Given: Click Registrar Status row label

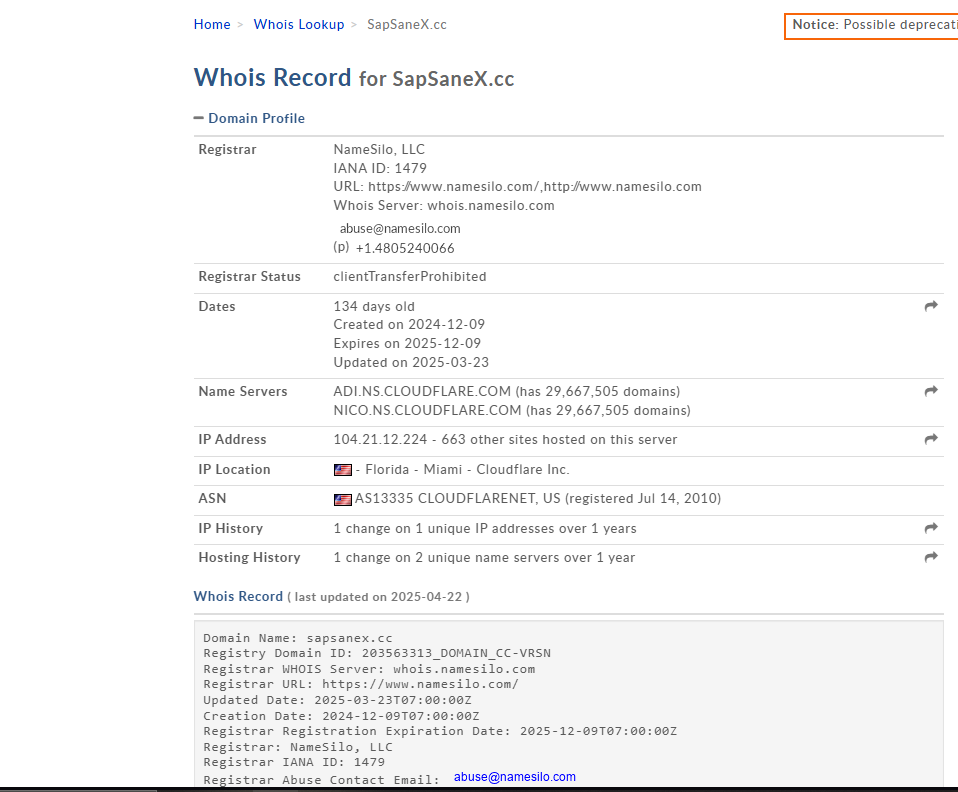Looking at the screenshot, I should 249,277.
